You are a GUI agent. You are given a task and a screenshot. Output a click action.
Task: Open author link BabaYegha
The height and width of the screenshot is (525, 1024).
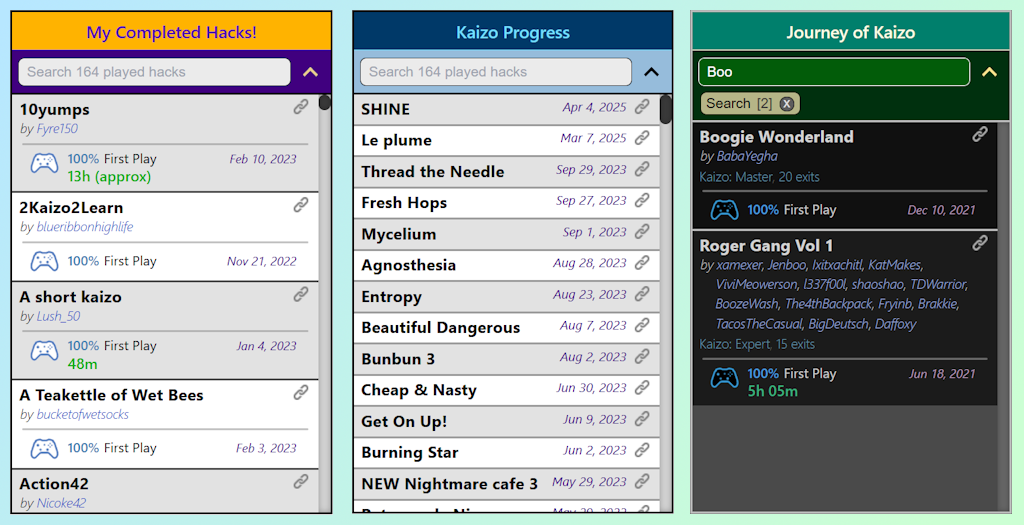click(x=746, y=156)
